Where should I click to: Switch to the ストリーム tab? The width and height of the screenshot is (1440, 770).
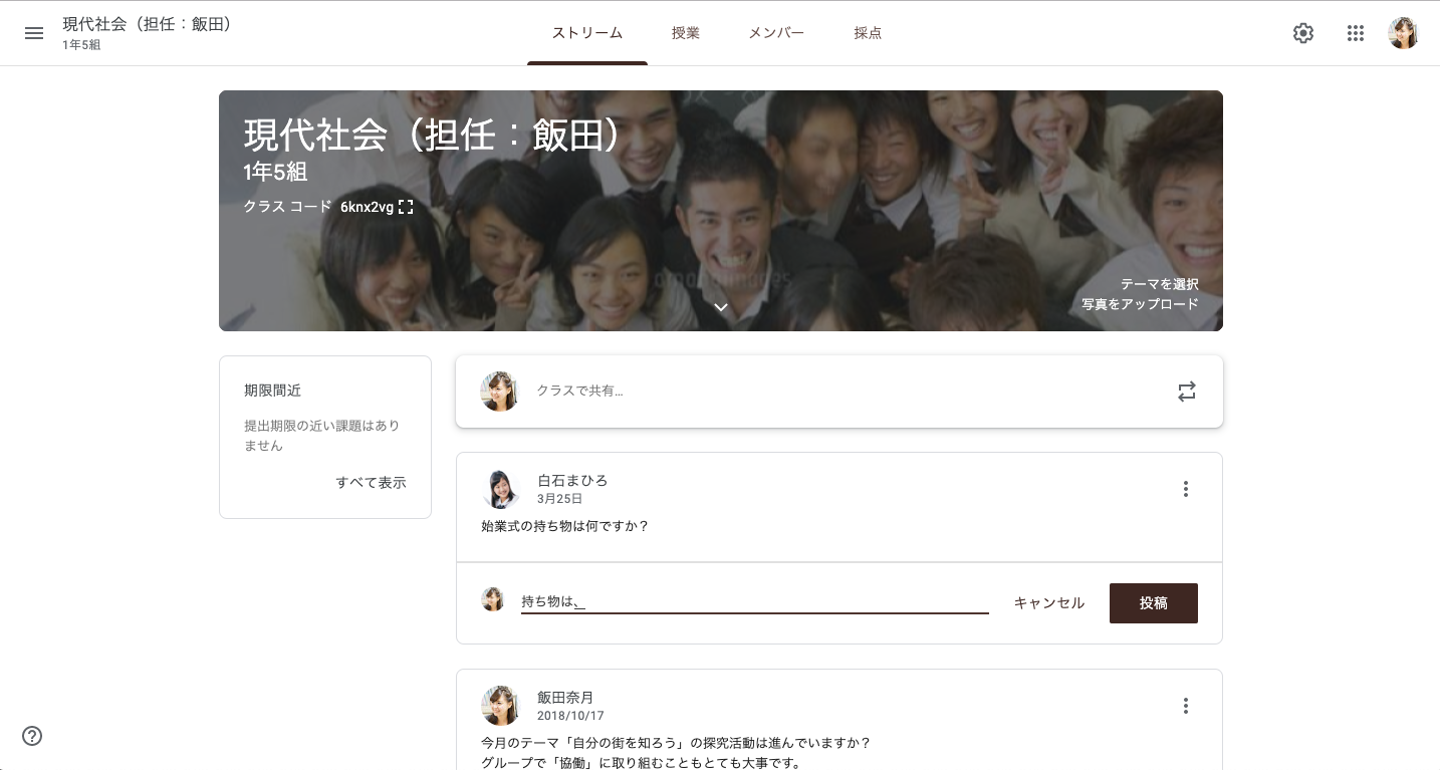pos(587,33)
